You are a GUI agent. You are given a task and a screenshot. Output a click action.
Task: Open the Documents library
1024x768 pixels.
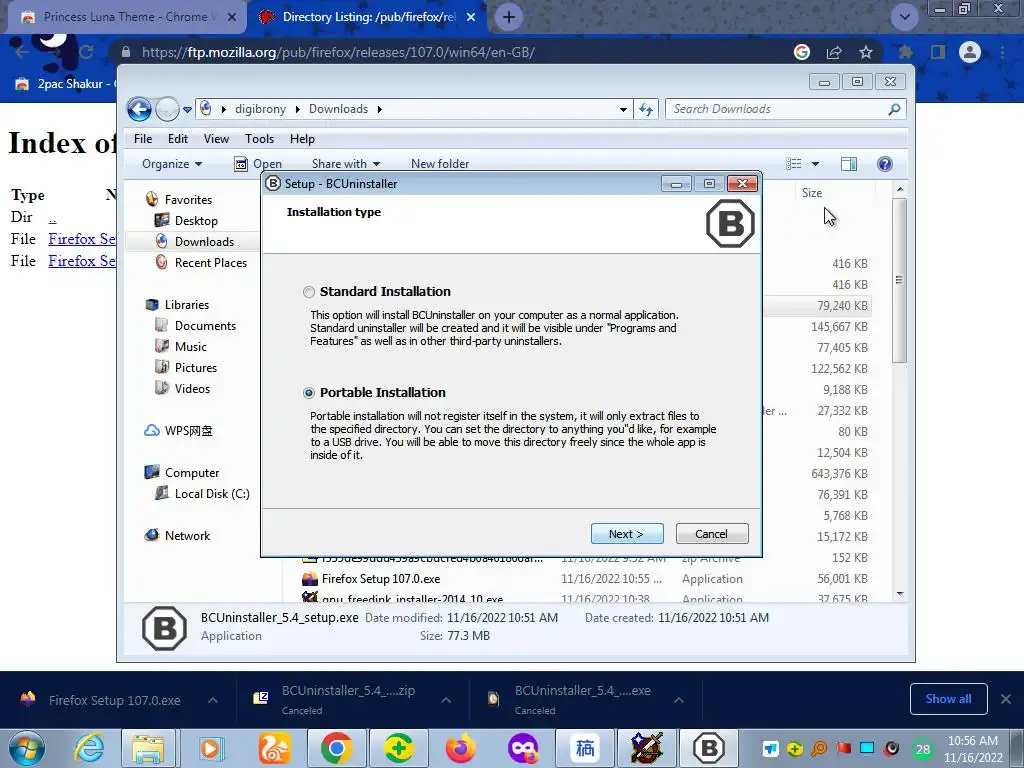[205, 326]
